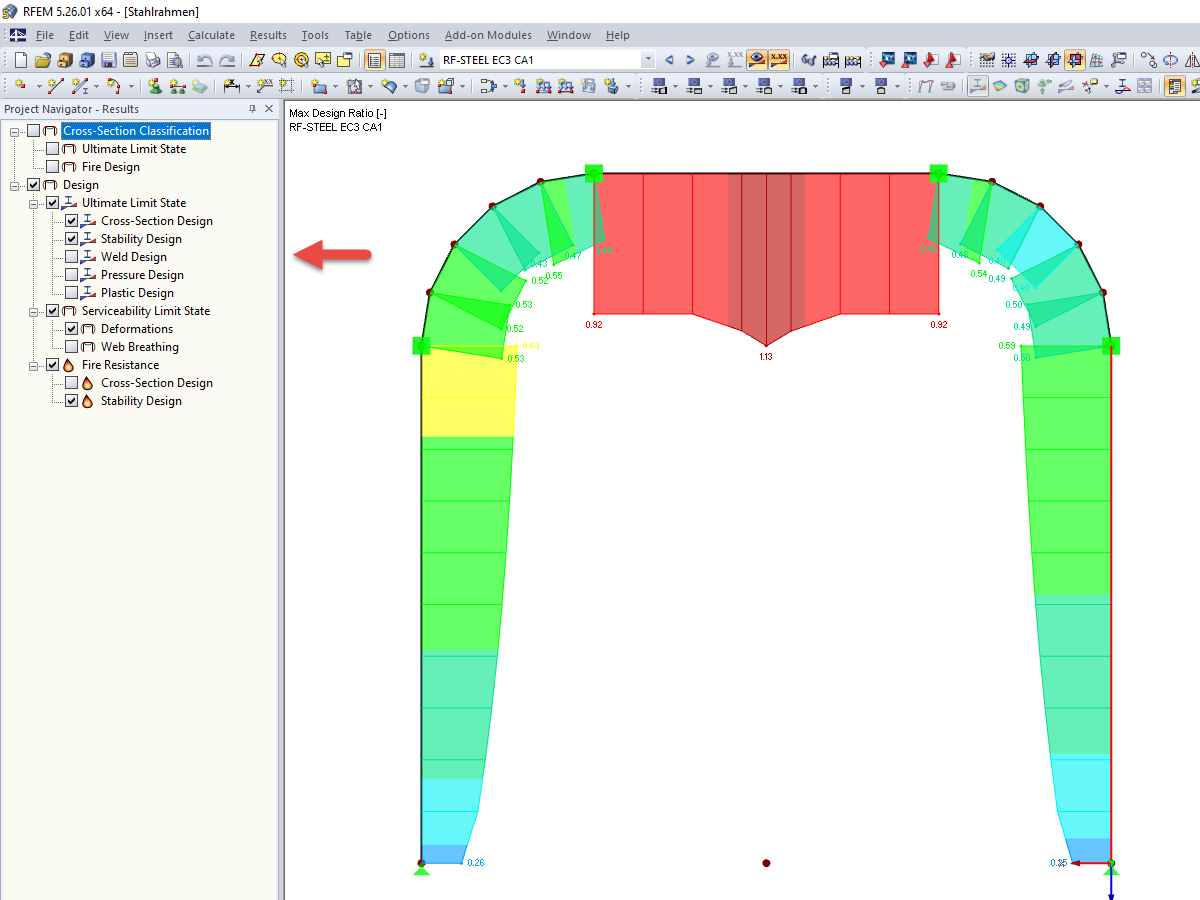Open the Table menu
This screenshot has width=1200, height=900.
coord(358,35)
